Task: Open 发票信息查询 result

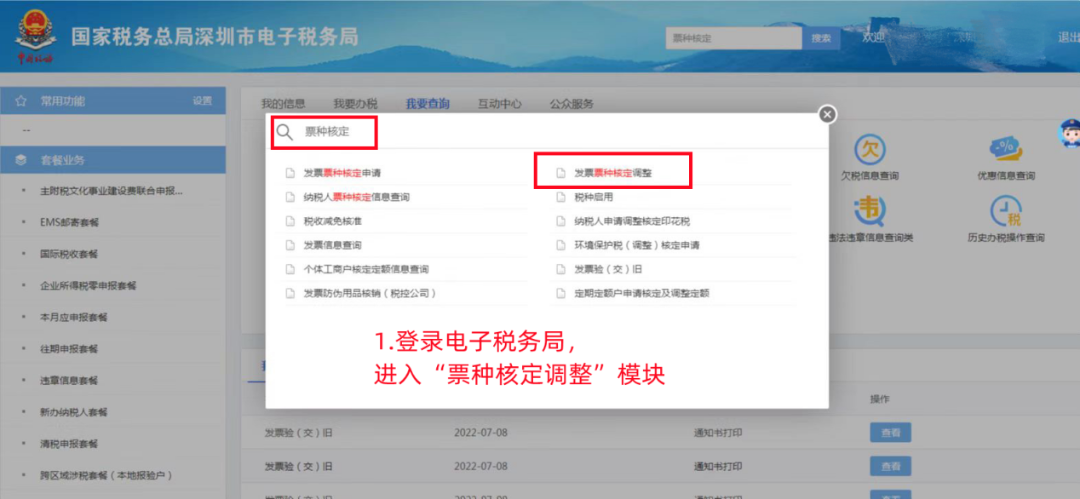Action: pyautogui.click(x=333, y=245)
